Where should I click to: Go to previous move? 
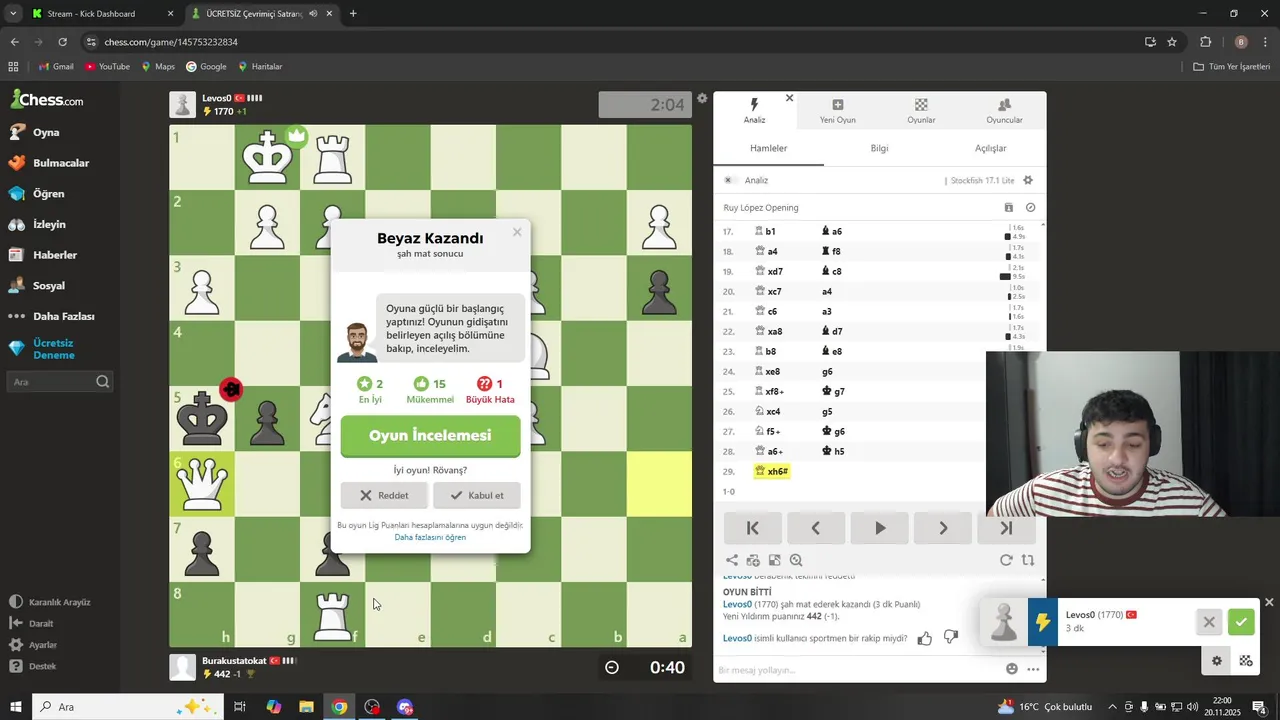click(x=816, y=528)
